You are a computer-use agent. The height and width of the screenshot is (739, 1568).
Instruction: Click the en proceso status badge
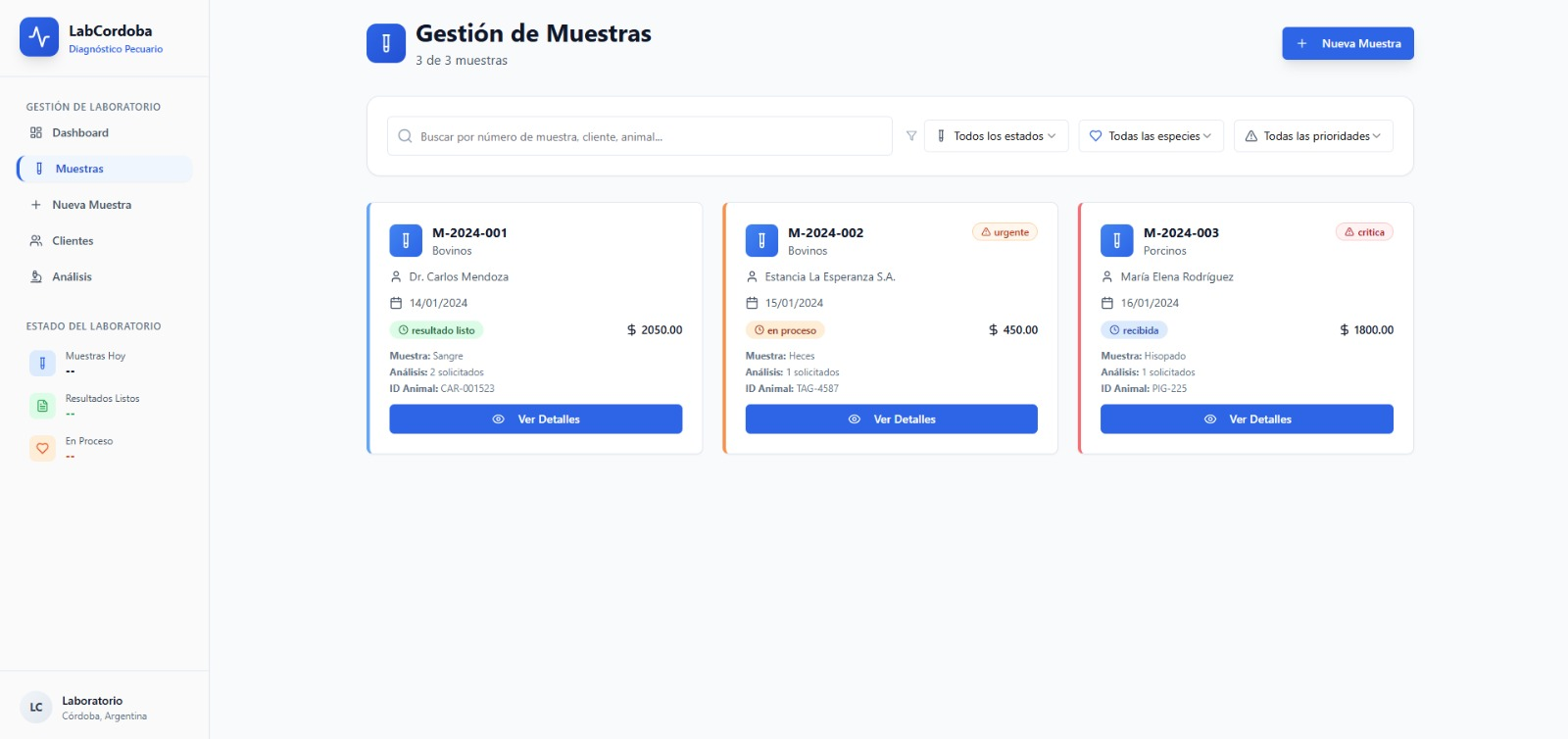(x=785, y=330)
